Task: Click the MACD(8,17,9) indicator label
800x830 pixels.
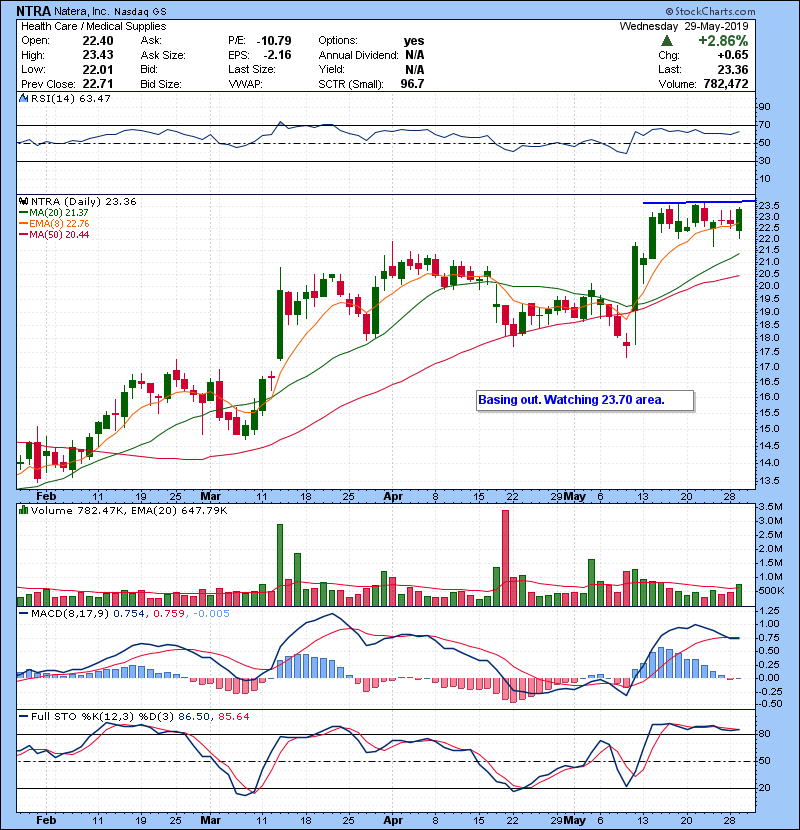Action: 70,614
